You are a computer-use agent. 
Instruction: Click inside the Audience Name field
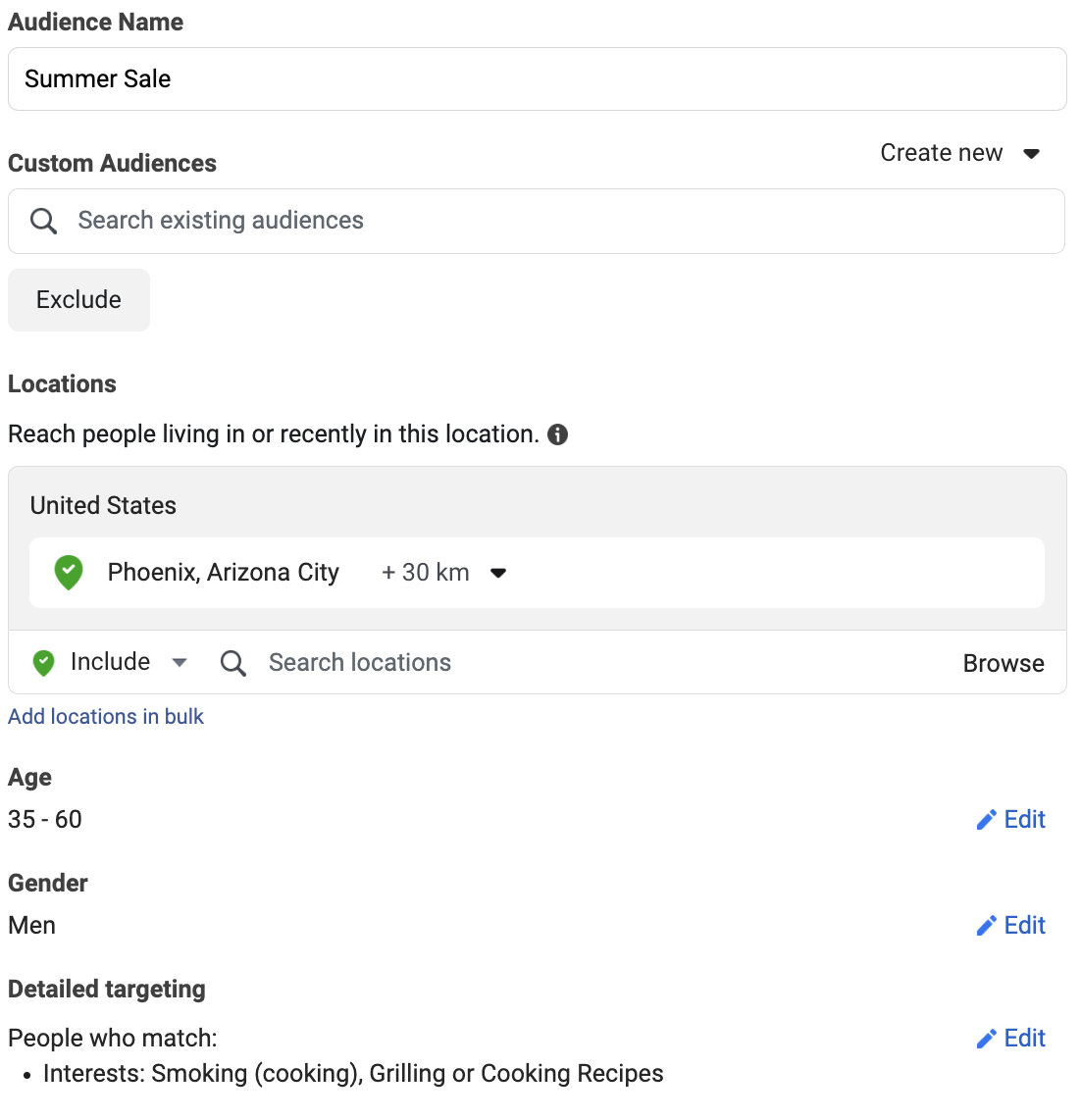tap(538, 78)
